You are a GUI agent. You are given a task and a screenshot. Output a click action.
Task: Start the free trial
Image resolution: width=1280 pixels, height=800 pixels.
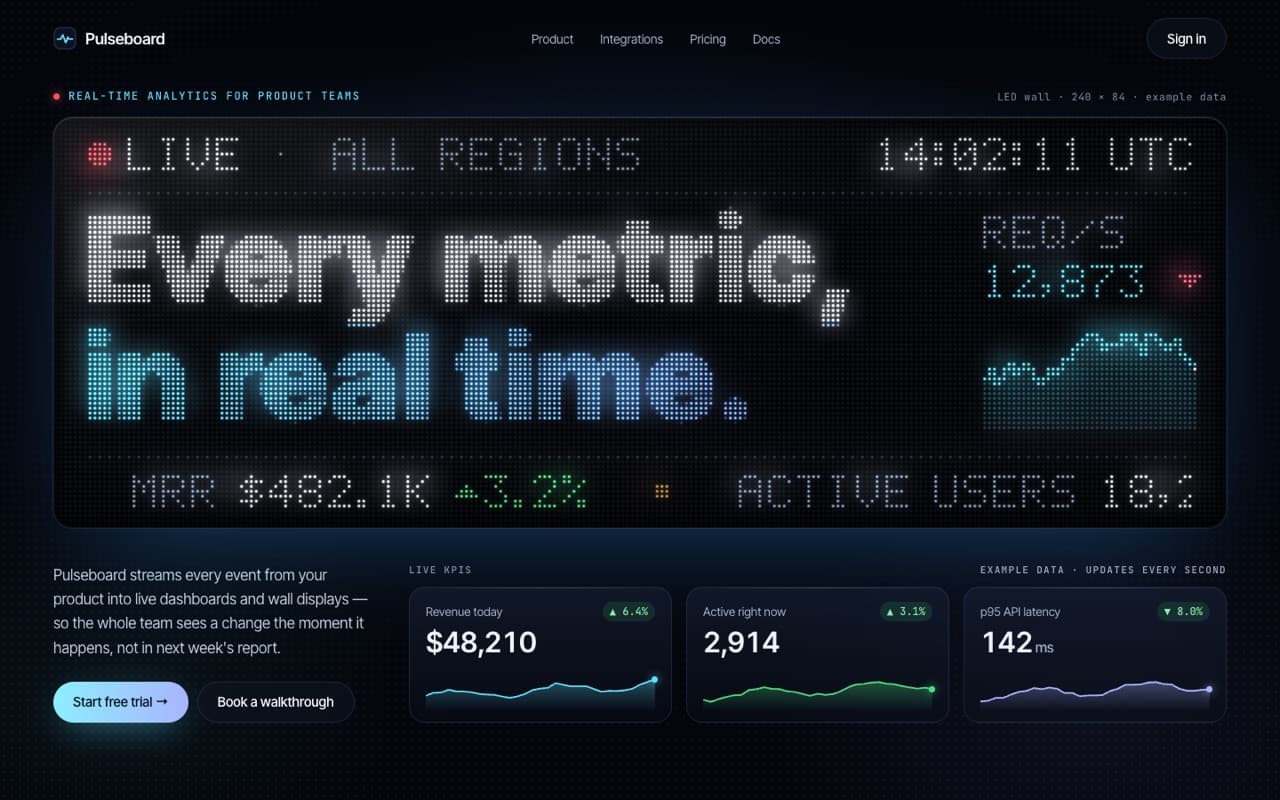120,702
